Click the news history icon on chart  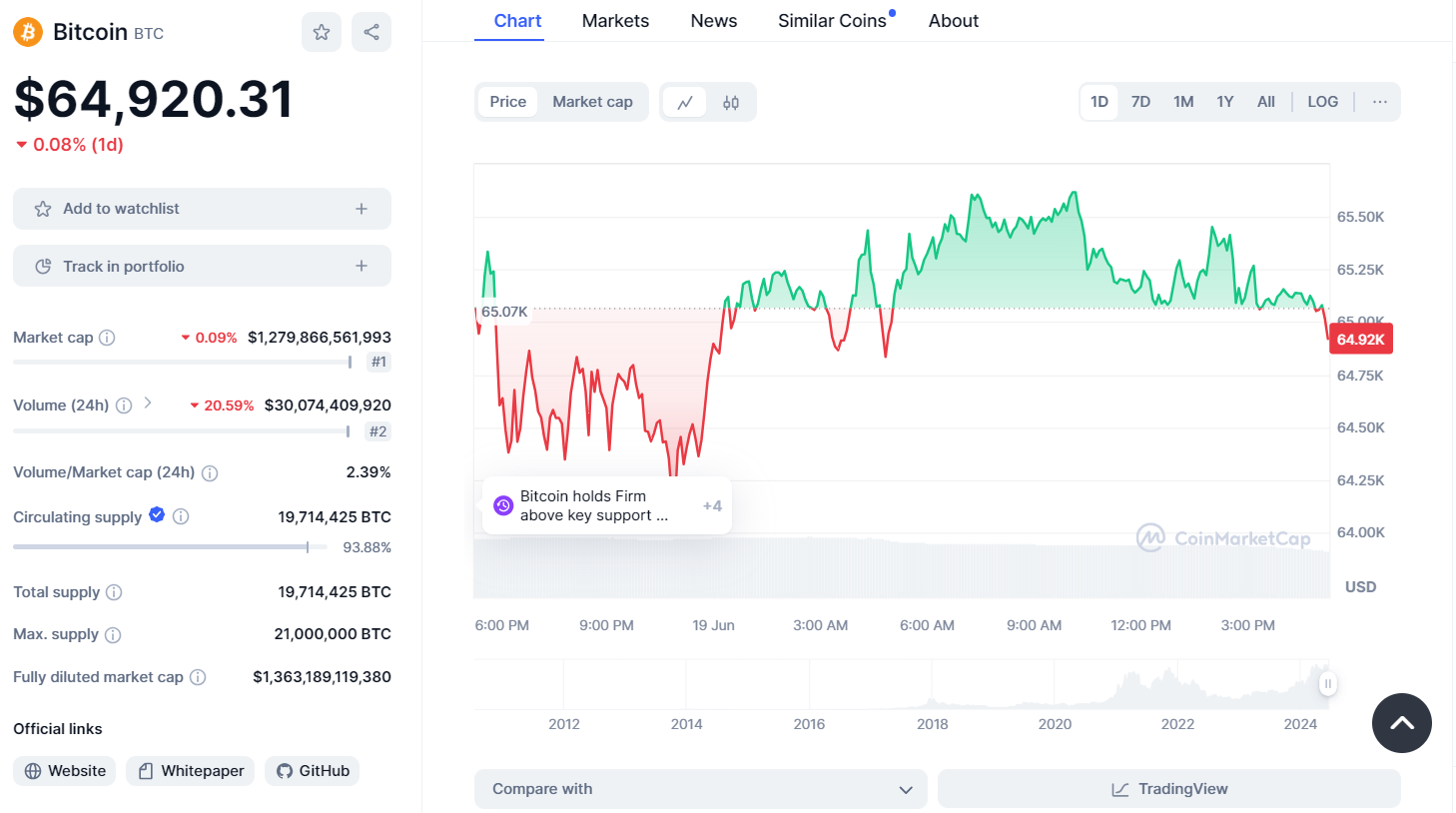[x=503, y=505]
